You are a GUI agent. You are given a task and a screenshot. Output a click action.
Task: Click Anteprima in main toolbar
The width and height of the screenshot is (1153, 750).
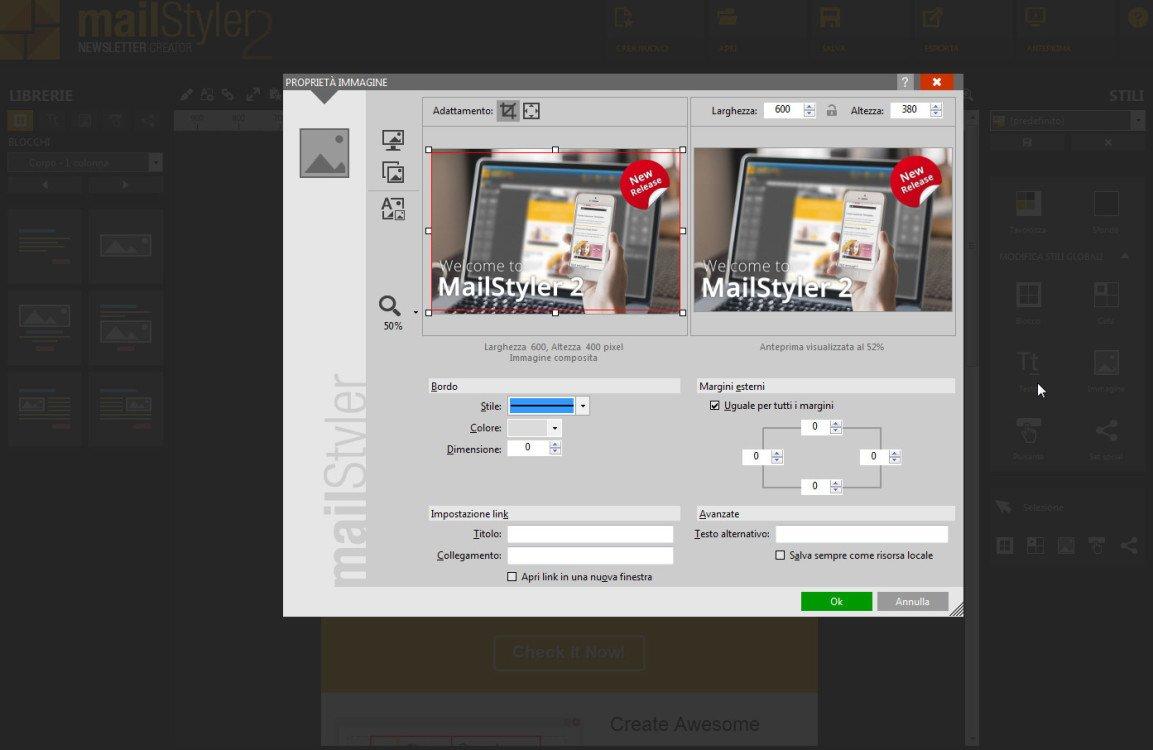point(1048,29)
